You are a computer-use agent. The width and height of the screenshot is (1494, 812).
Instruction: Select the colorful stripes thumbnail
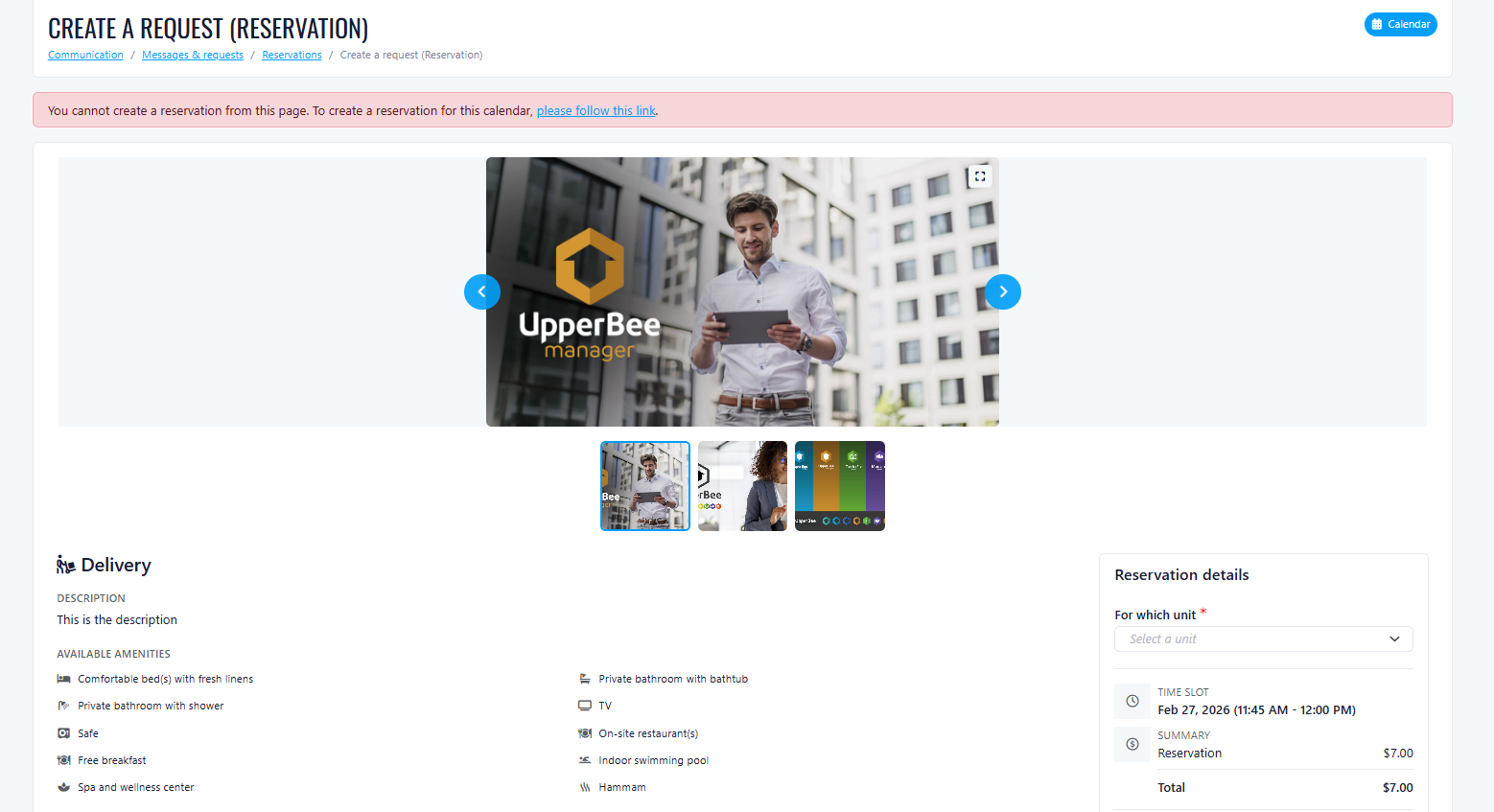point(840,486)
